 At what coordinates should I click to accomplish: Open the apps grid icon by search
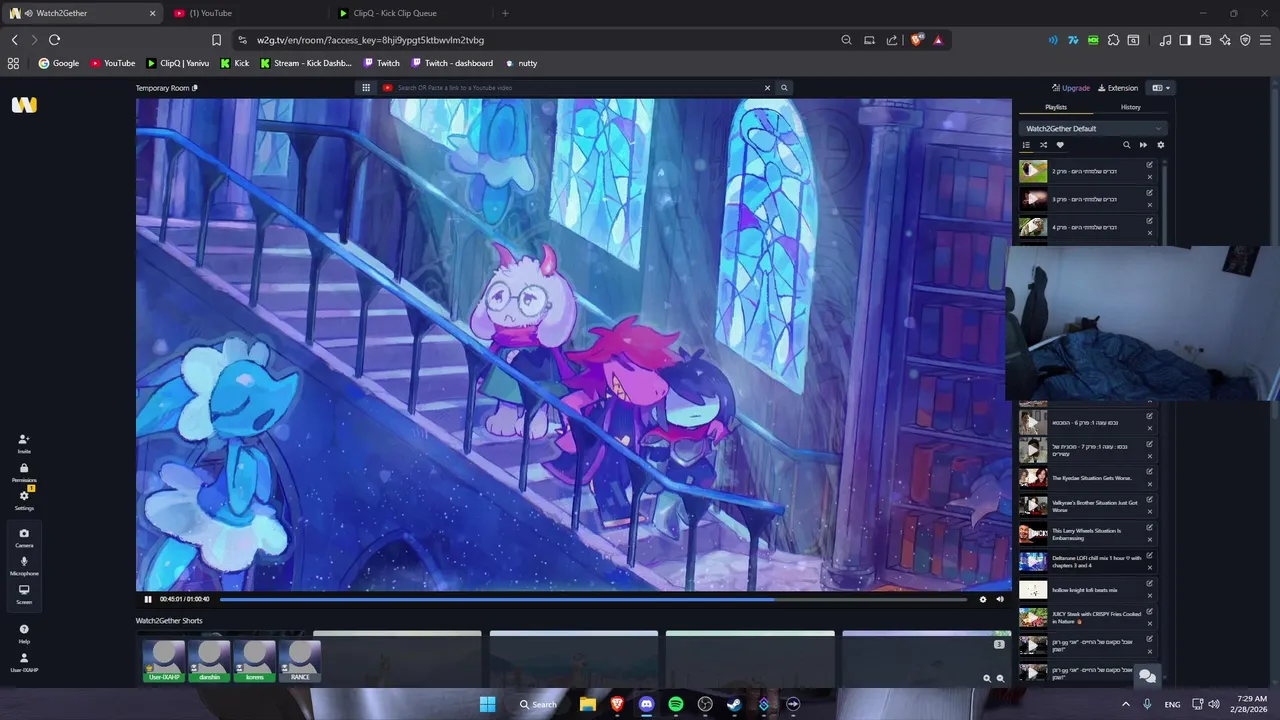[x=366, y=88]
